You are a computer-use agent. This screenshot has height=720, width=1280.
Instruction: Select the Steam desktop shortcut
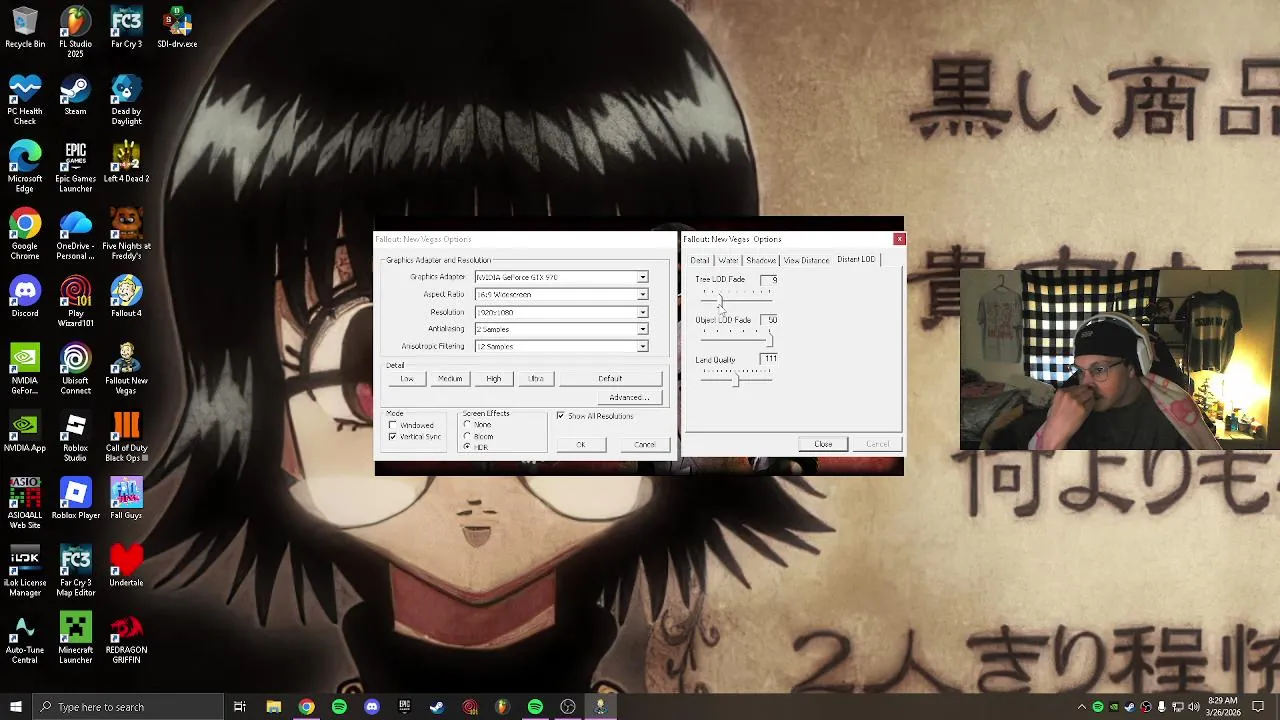(x=75, y=95)
